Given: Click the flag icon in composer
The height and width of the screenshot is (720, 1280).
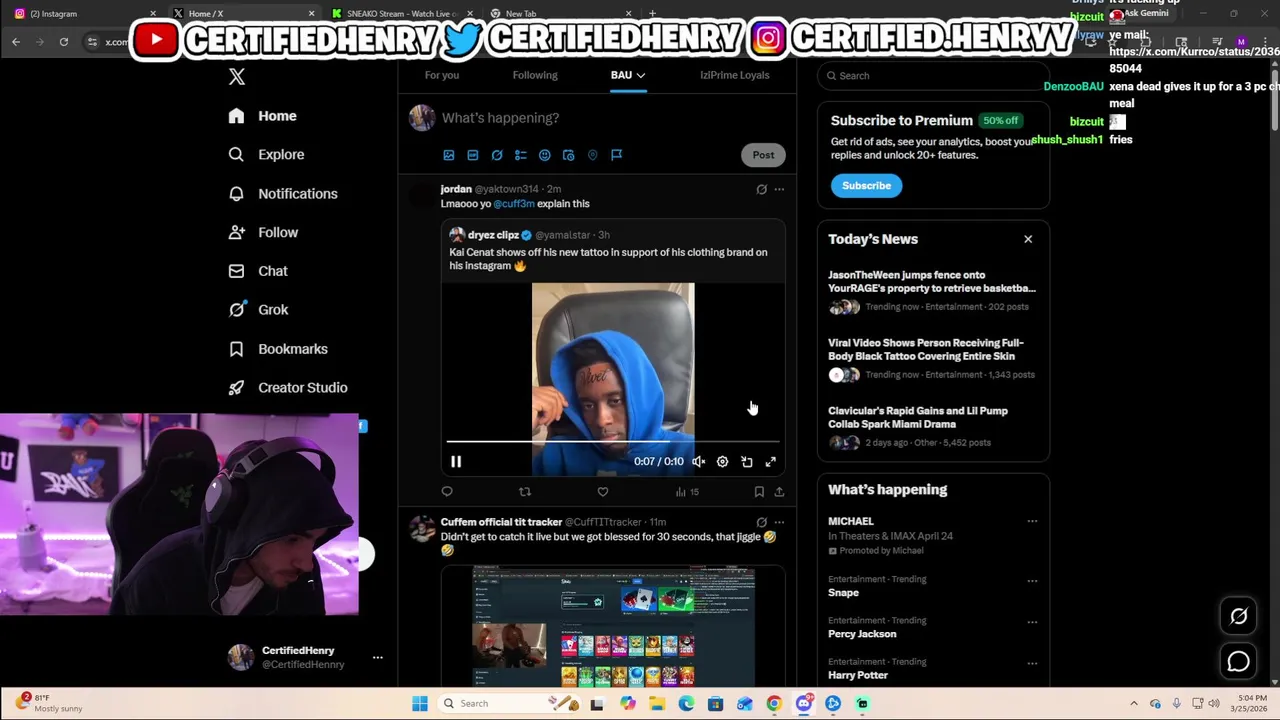Looking at the screenshot, I should [x=617, y=155].
